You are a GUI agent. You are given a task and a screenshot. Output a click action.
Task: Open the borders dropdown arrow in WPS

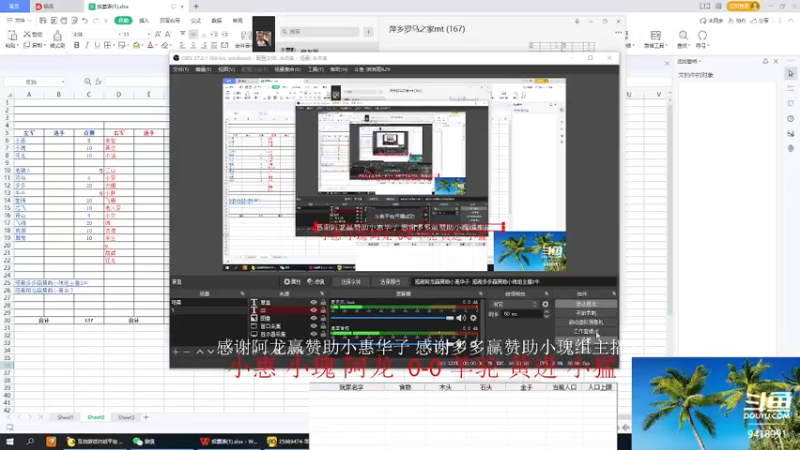[114, 45]
